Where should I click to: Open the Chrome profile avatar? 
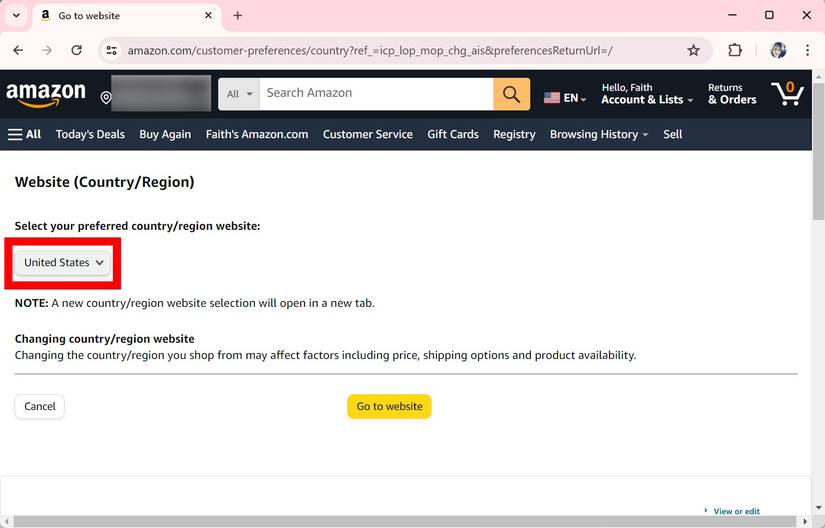[x=778, y=50]
